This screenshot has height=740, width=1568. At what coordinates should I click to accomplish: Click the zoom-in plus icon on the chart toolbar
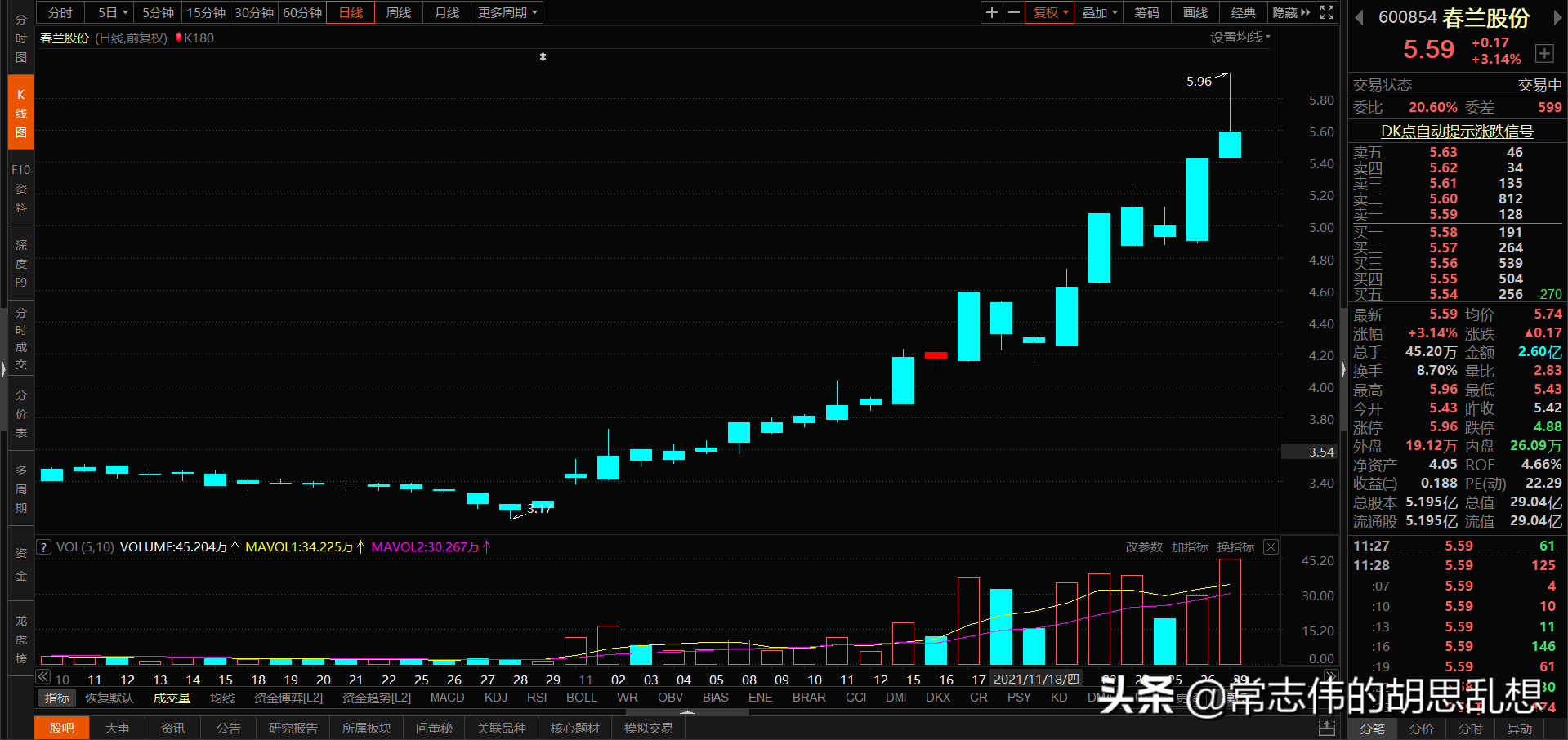[991, 12]
